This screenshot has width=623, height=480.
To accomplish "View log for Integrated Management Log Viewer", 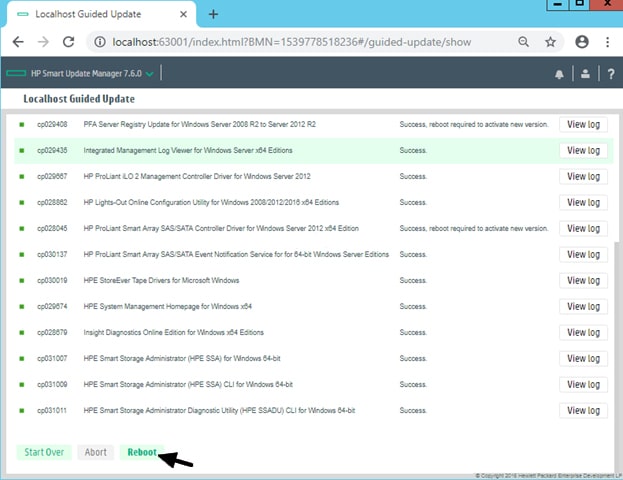I will coord(583,151).
